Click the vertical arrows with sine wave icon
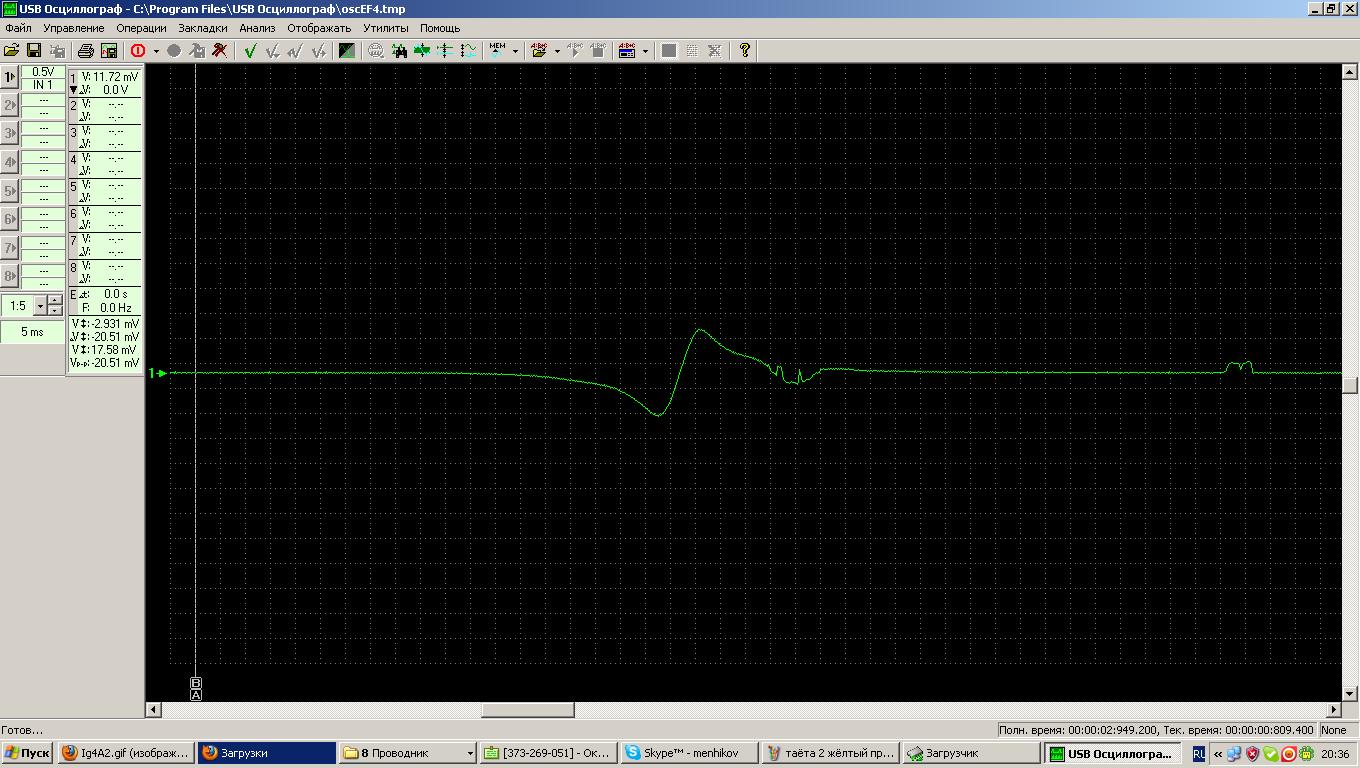Image resolution: width=1360 pixels, height=768 pixels. coord(468,50)
